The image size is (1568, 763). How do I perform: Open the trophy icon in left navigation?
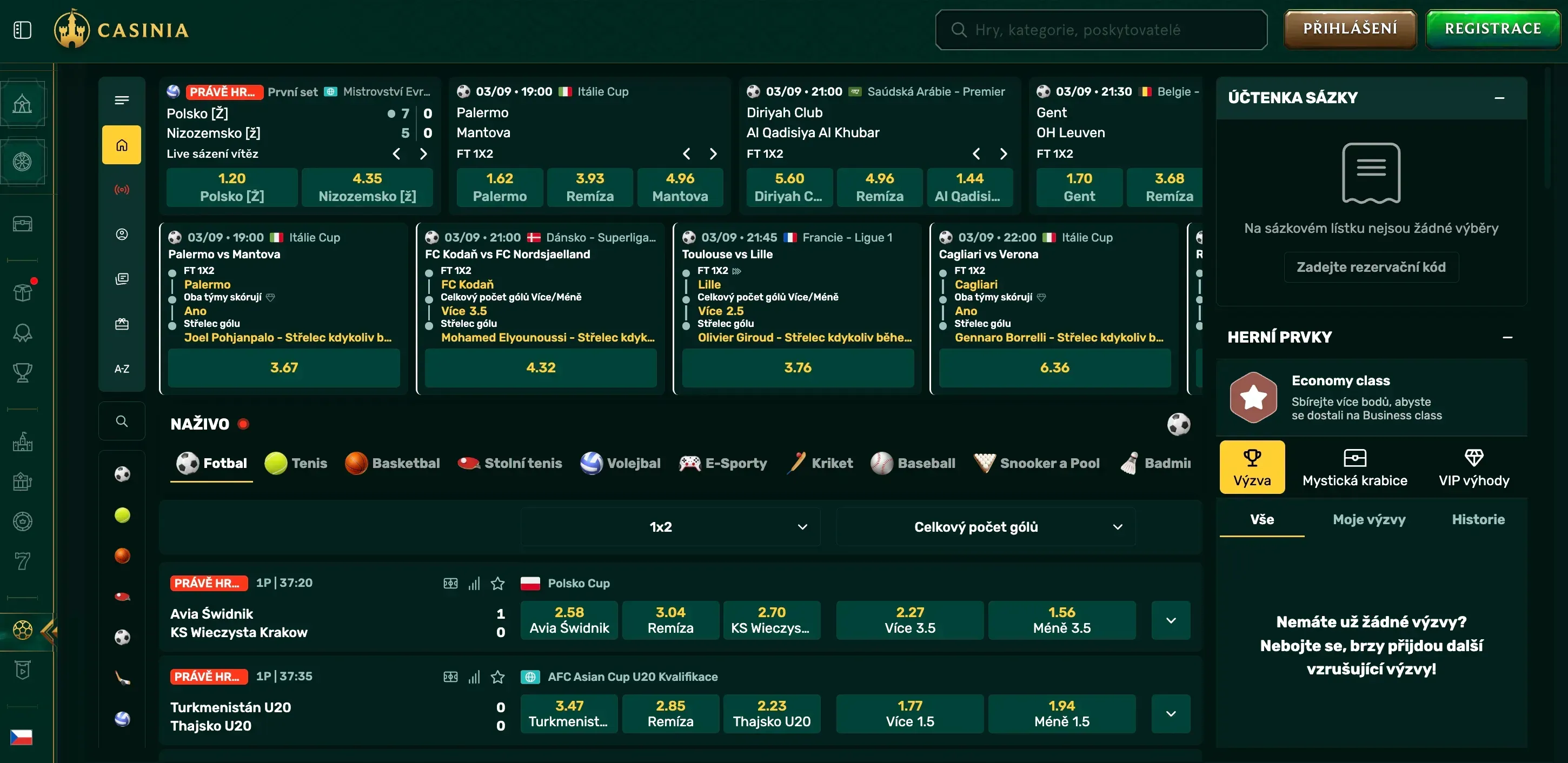tap(23, 372)
